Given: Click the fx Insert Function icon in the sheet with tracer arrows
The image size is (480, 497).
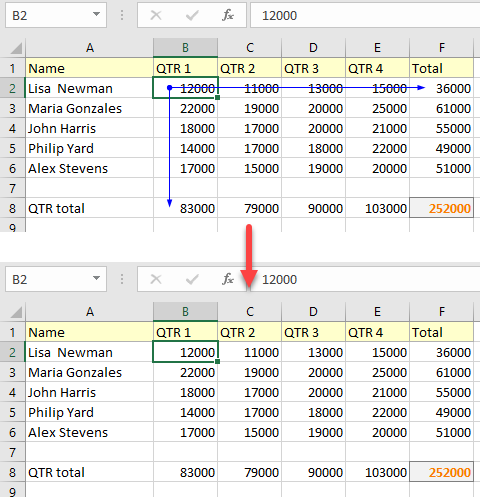Looking at the screenshot, I should point(228,15).
